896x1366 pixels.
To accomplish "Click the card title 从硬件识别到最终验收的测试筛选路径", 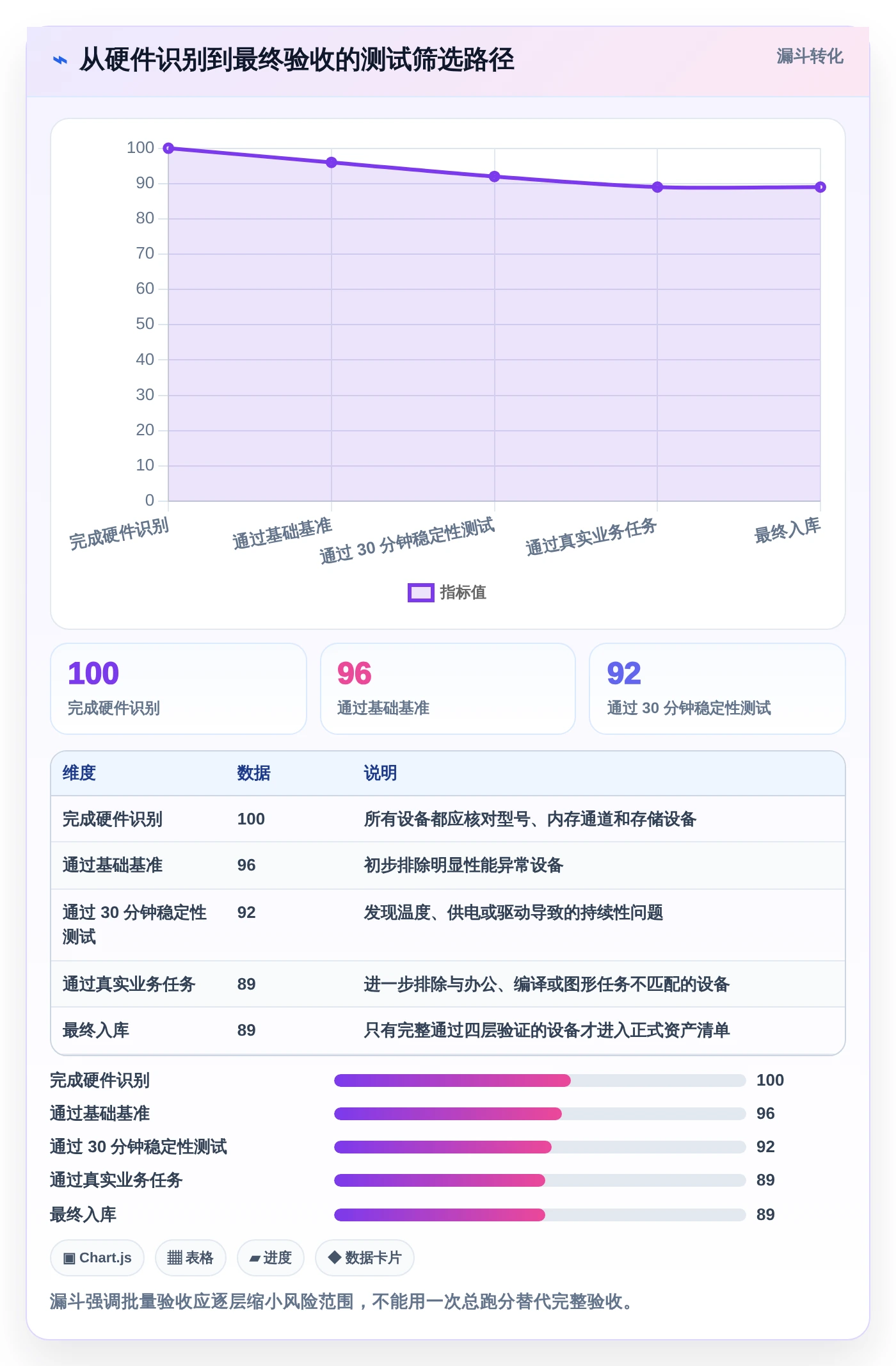I will pos(297,60).
